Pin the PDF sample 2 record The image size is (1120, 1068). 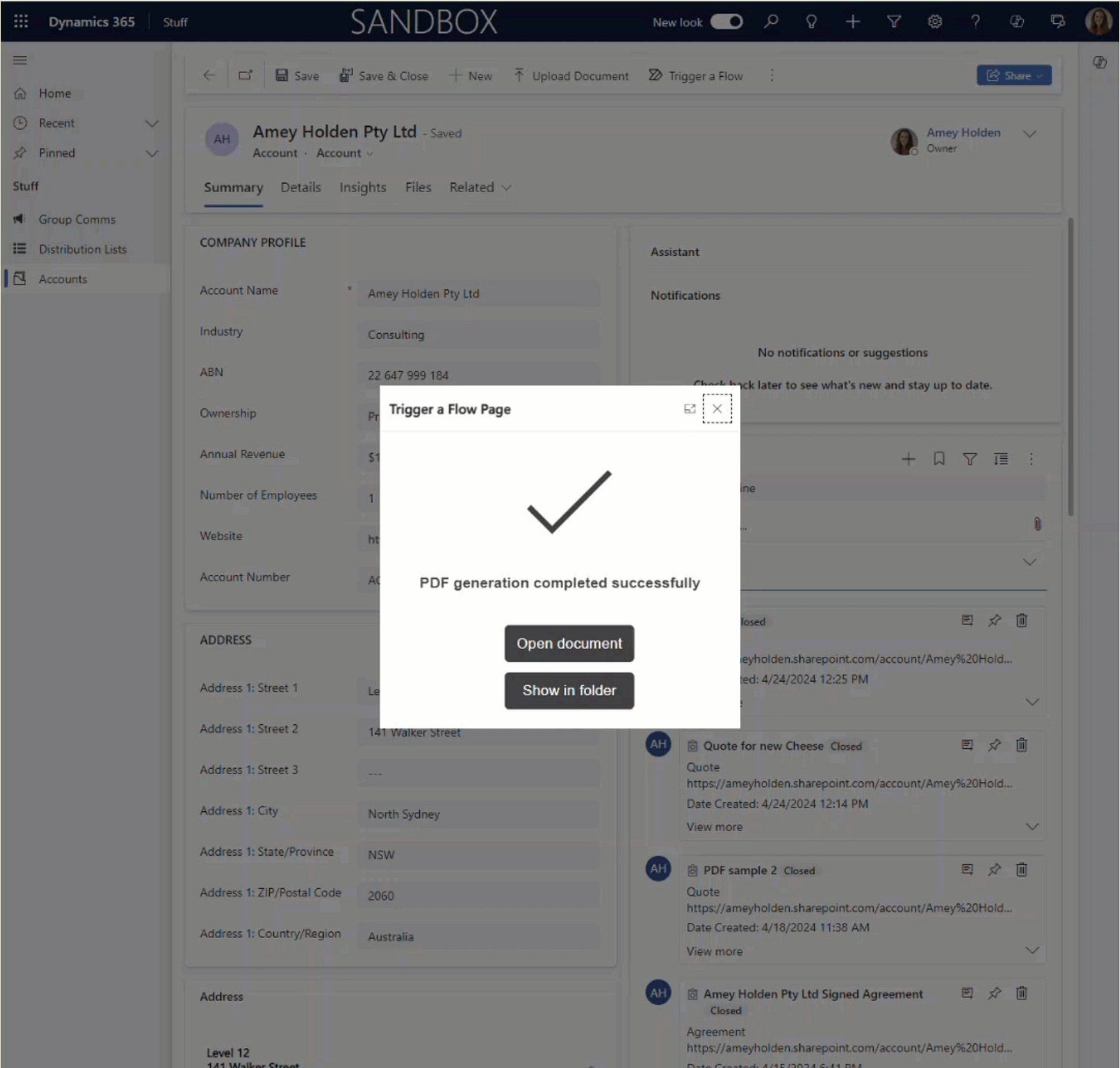pyautogui.click(x=995, y=869)
